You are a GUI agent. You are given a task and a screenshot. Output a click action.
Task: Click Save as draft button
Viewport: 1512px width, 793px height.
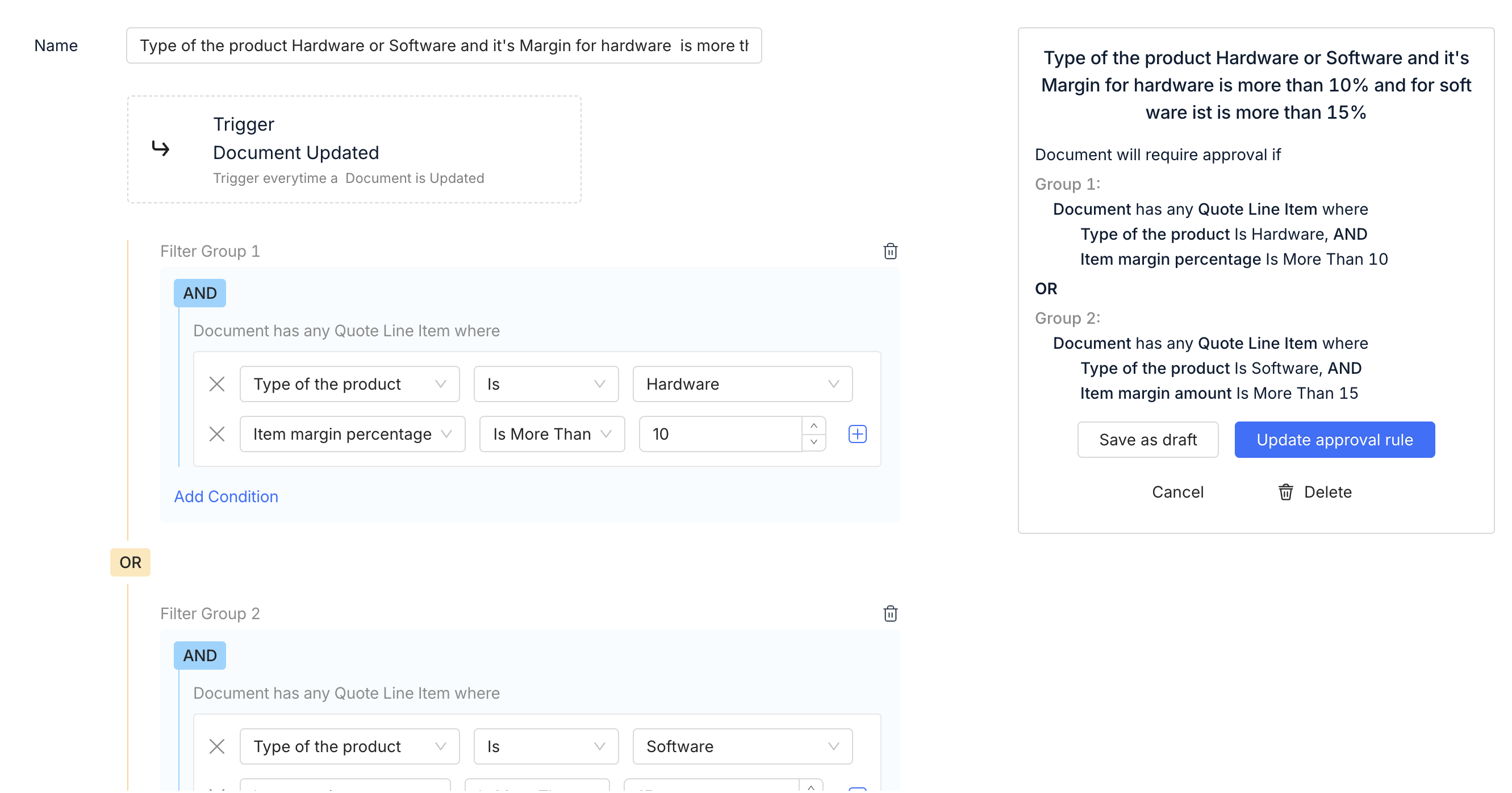tap(1147, 440)
